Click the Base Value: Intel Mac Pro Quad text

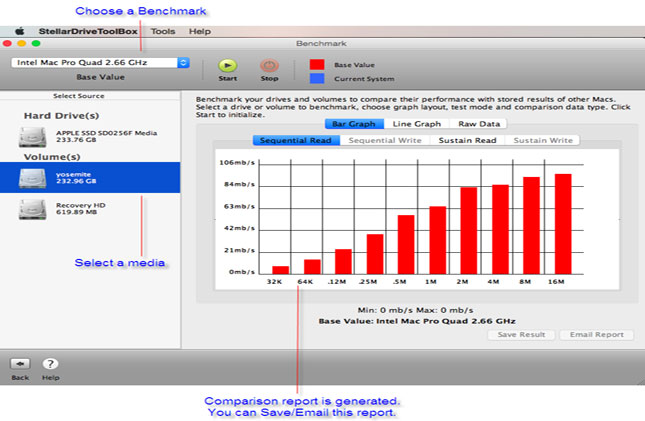(x=417, y=321)
